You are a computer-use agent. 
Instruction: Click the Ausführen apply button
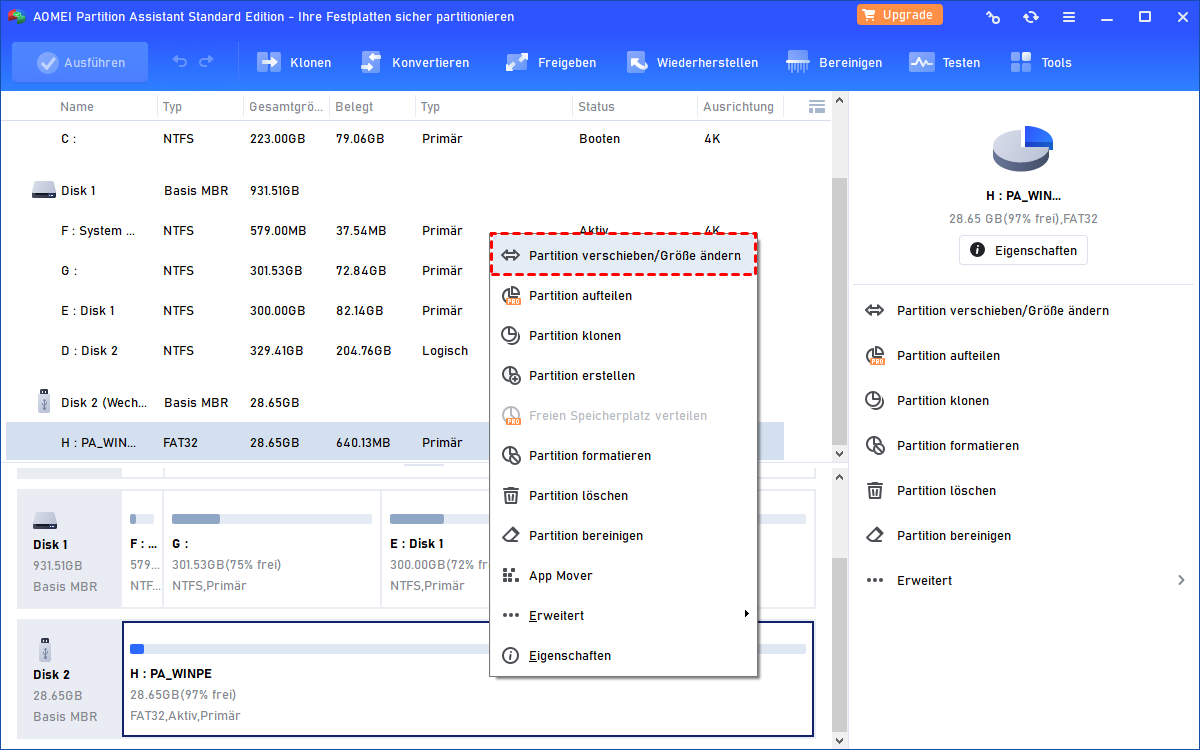pos(80,62)
